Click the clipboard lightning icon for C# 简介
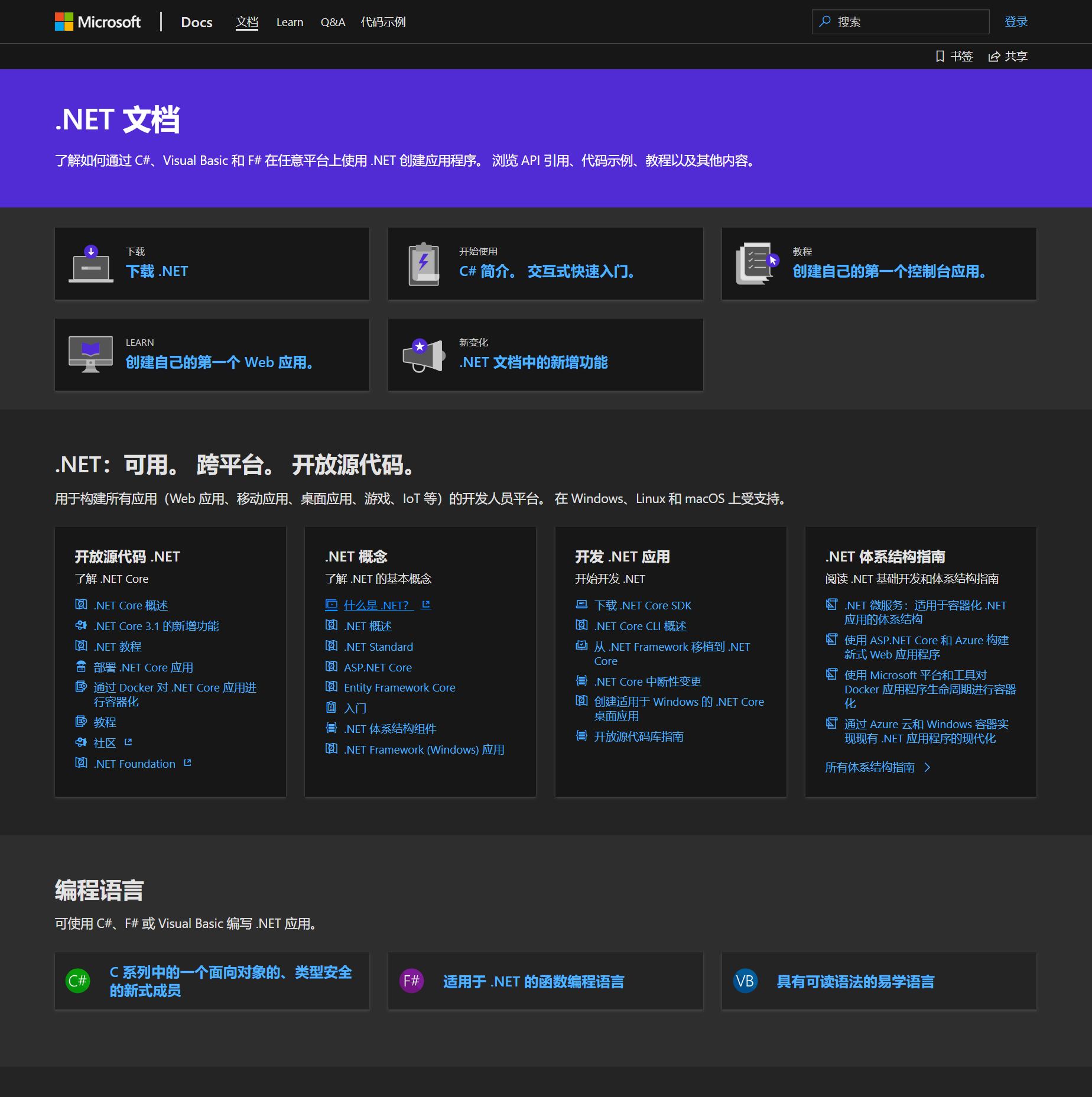This screenshot has width=1092, height=1097. [x=424, y=264]
